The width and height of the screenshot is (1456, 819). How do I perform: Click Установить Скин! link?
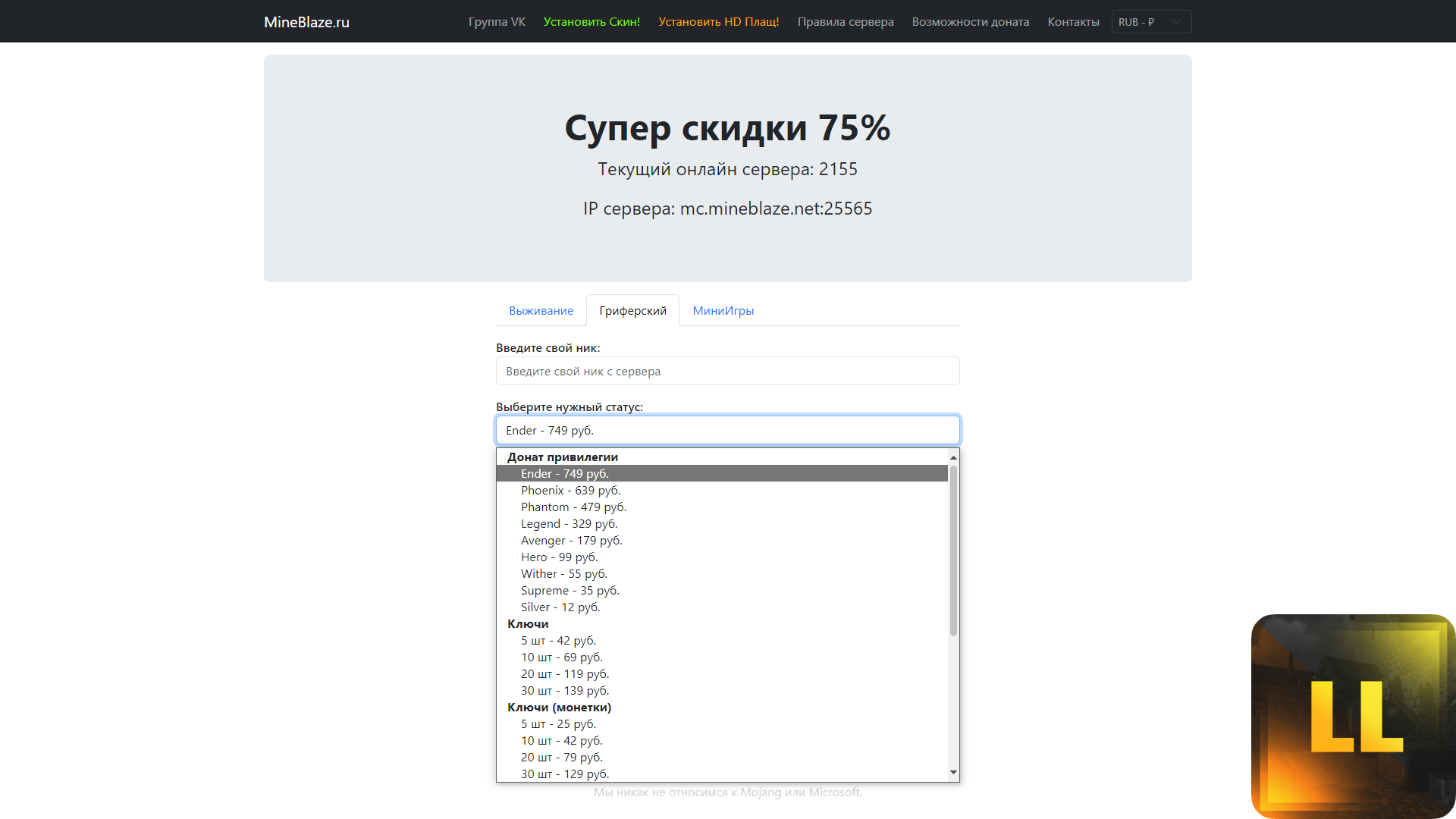(x=591, y=22)
